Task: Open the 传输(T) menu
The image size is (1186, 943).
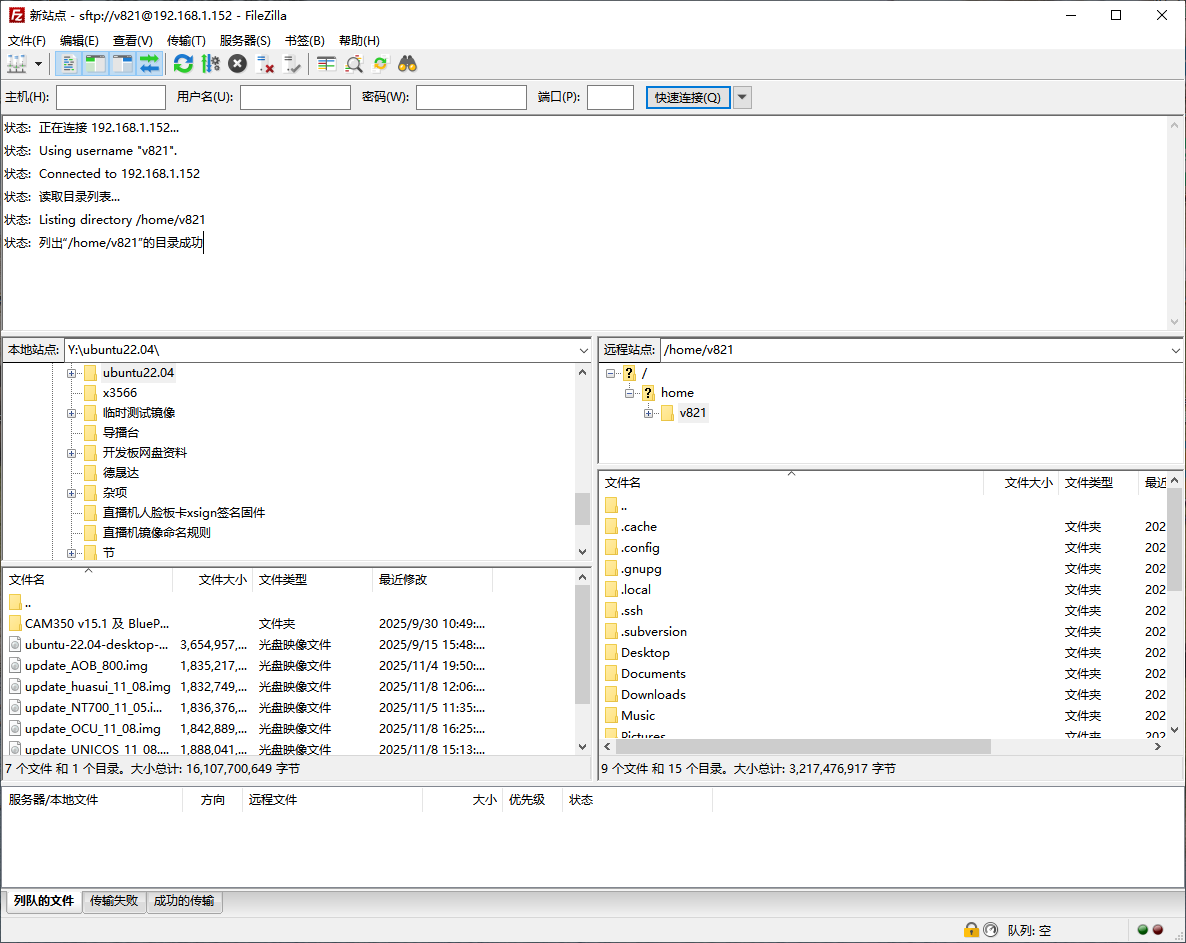Action: (x=186, y=41)
